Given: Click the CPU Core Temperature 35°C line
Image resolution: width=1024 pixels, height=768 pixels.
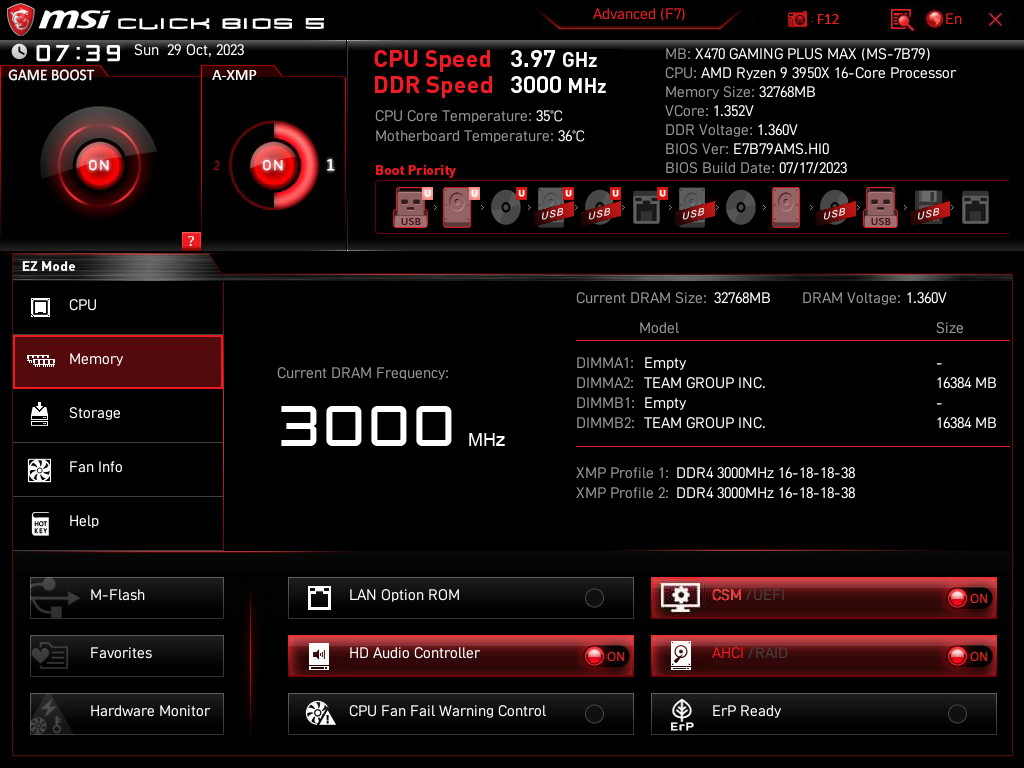Looking at the screenshot, I should (468, 116).
